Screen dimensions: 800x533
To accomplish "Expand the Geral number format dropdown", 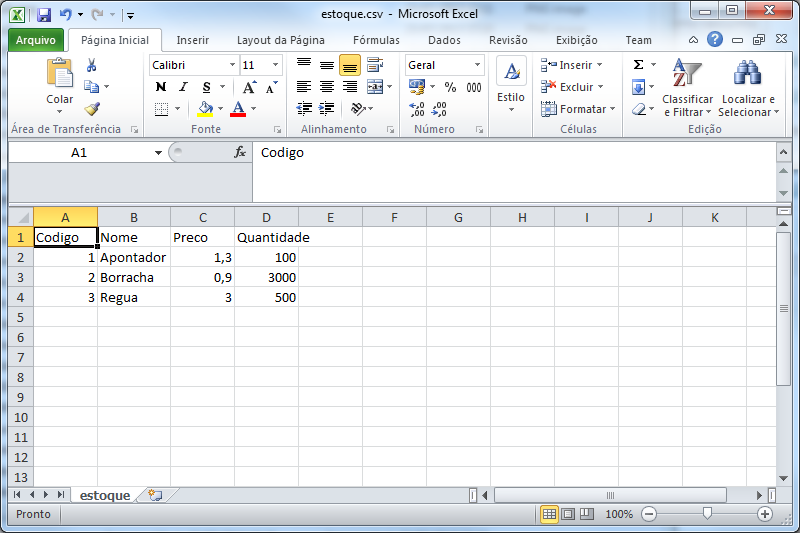I will [477, 65].
